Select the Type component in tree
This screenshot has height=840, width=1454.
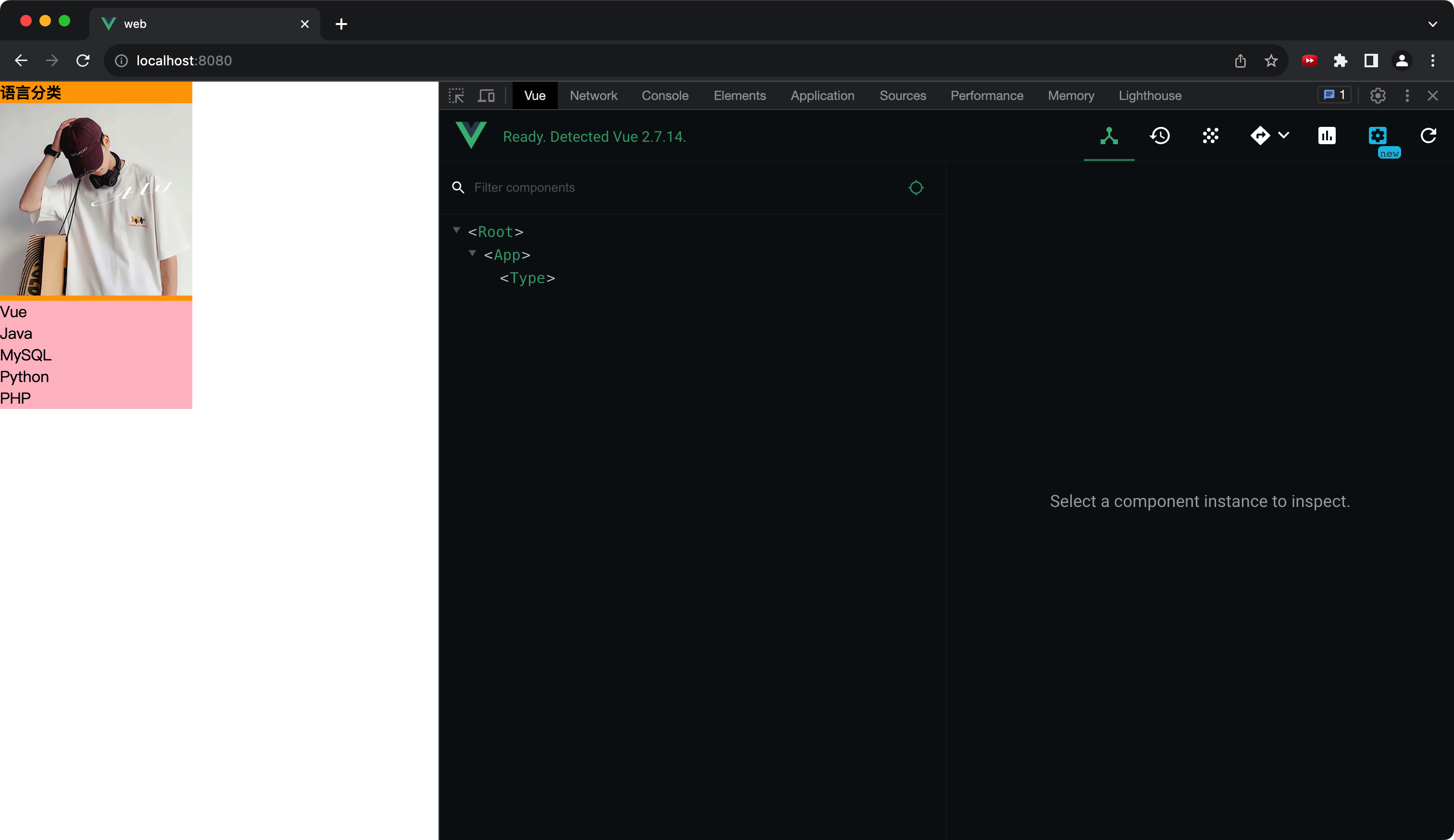click(527, 278)
